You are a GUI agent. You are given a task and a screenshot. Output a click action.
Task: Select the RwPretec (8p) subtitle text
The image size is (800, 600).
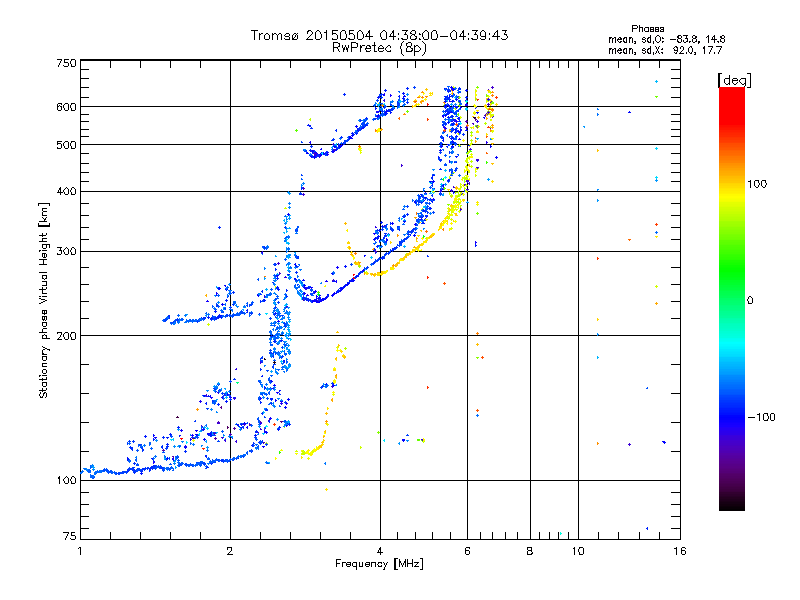click(x=379, y=48)
